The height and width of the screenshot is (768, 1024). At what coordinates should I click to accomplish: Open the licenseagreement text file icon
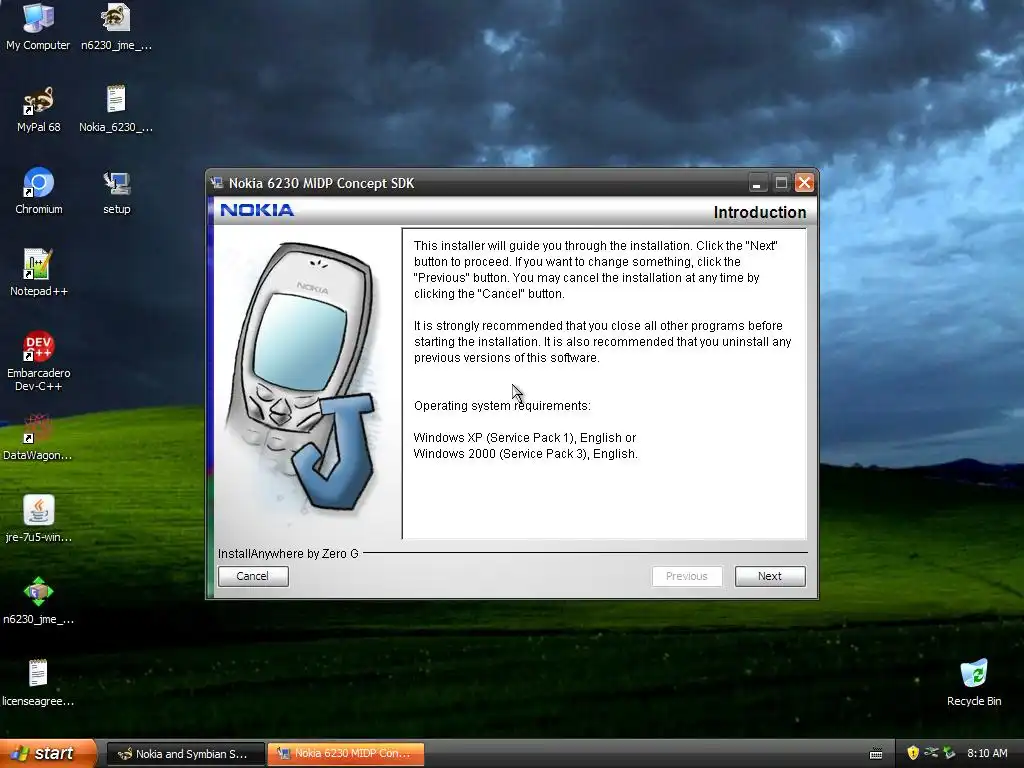38,683
